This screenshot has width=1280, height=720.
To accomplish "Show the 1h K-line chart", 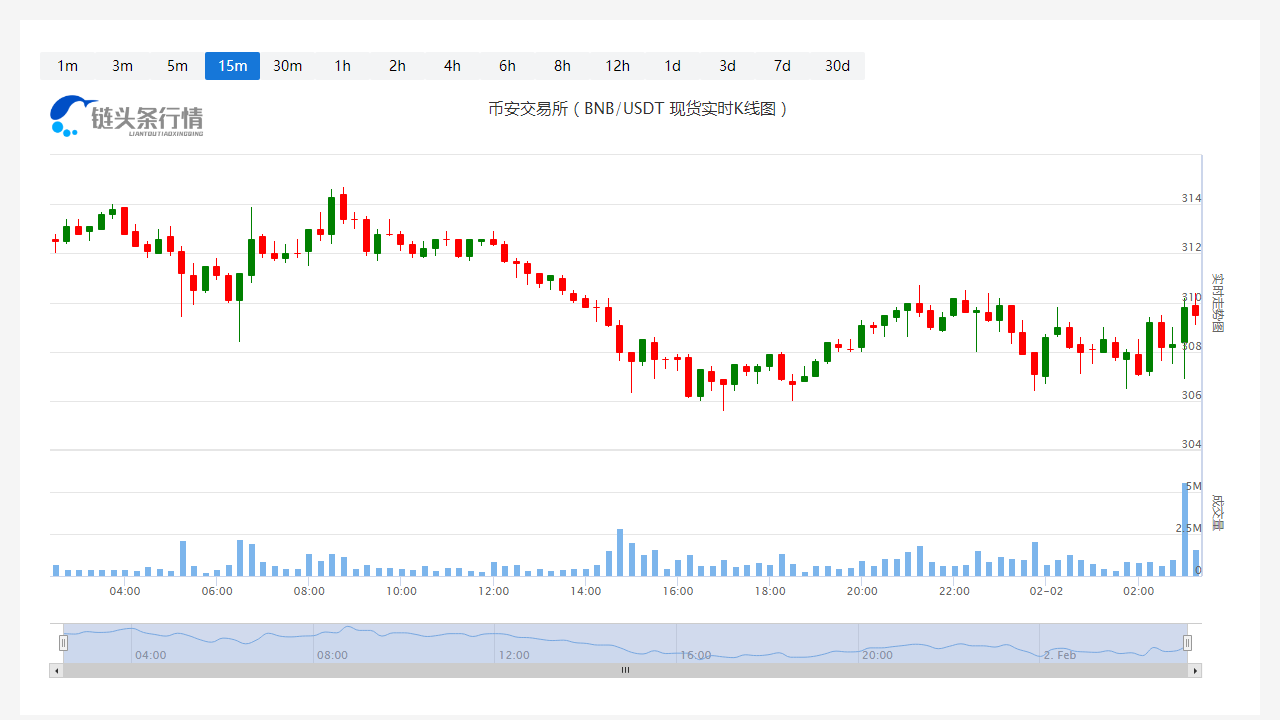I will (x=342, y=66).
